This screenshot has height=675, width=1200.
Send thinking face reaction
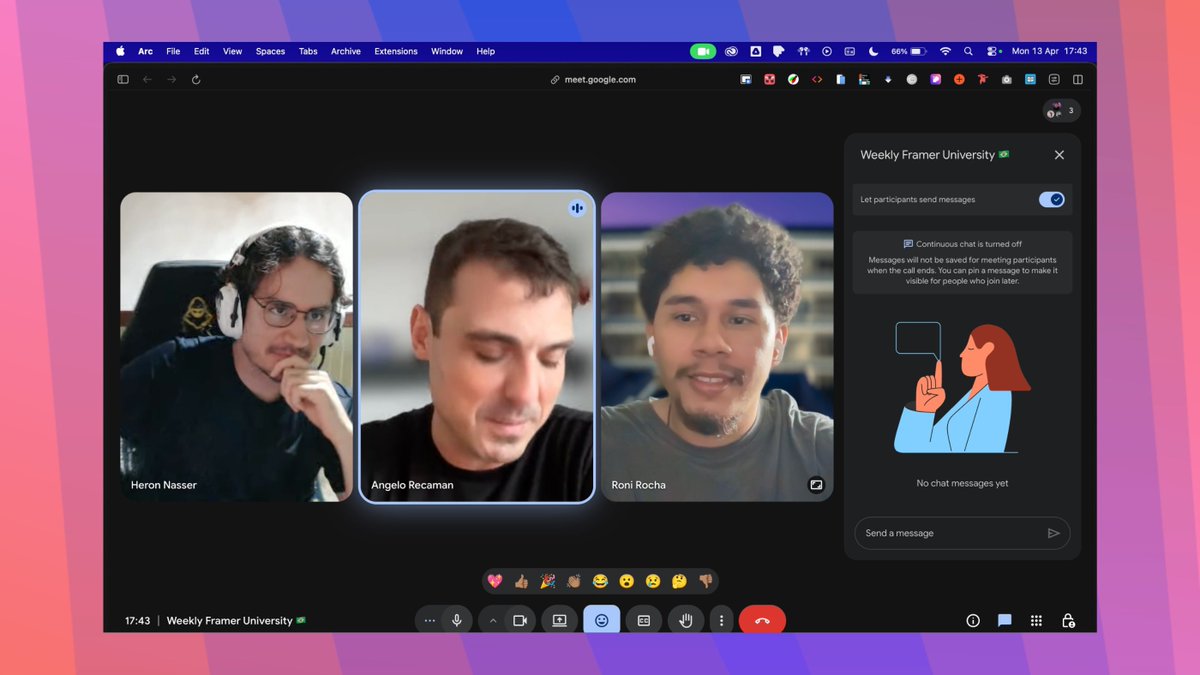click(680, 581)
